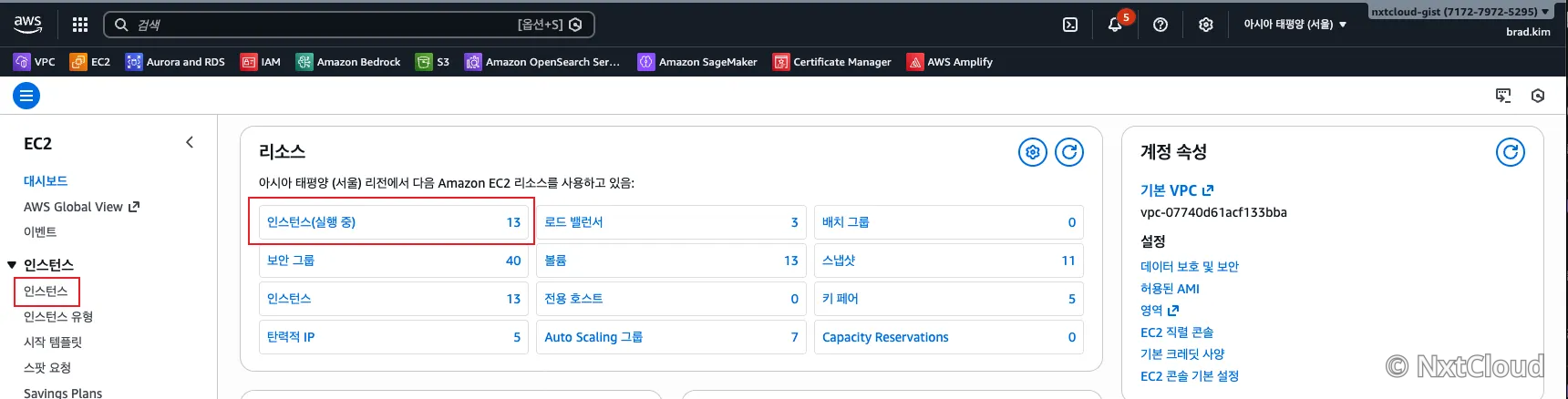Refresh the 계정 속성 panel
Screen dimensions: 1568x399
(1511, 152)
